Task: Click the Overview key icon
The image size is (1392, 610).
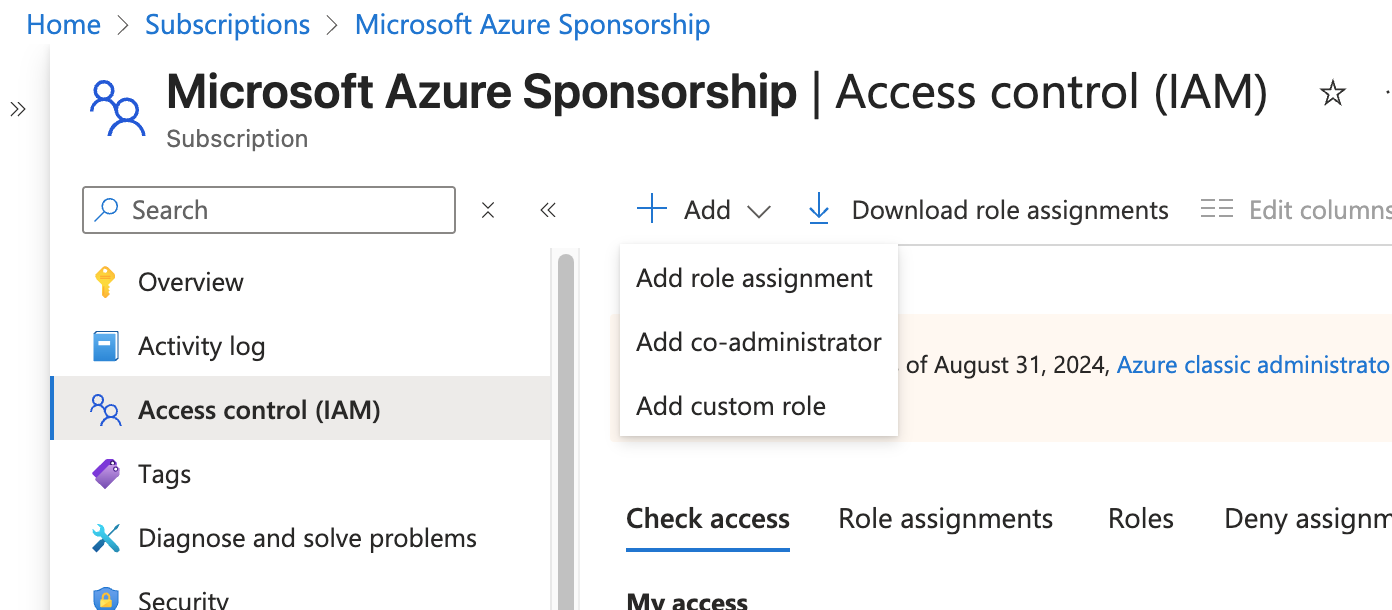Action: coord(105,282)
